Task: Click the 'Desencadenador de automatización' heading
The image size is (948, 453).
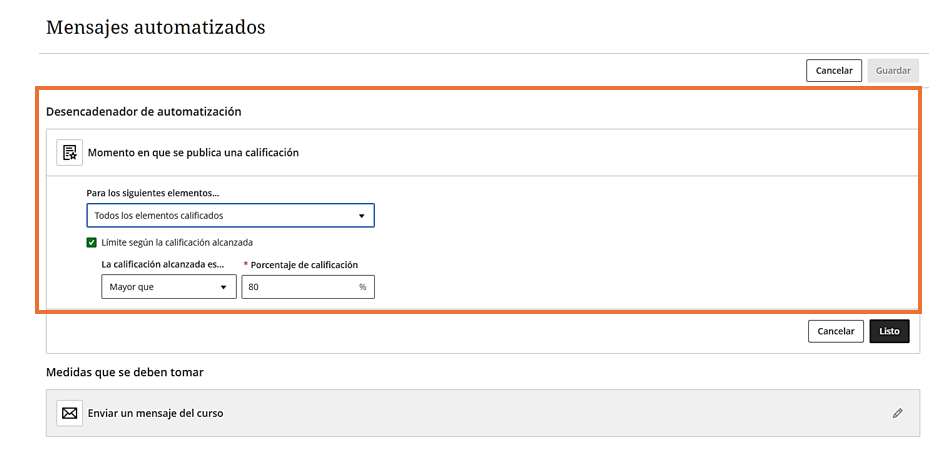Action: coord(143,112)
